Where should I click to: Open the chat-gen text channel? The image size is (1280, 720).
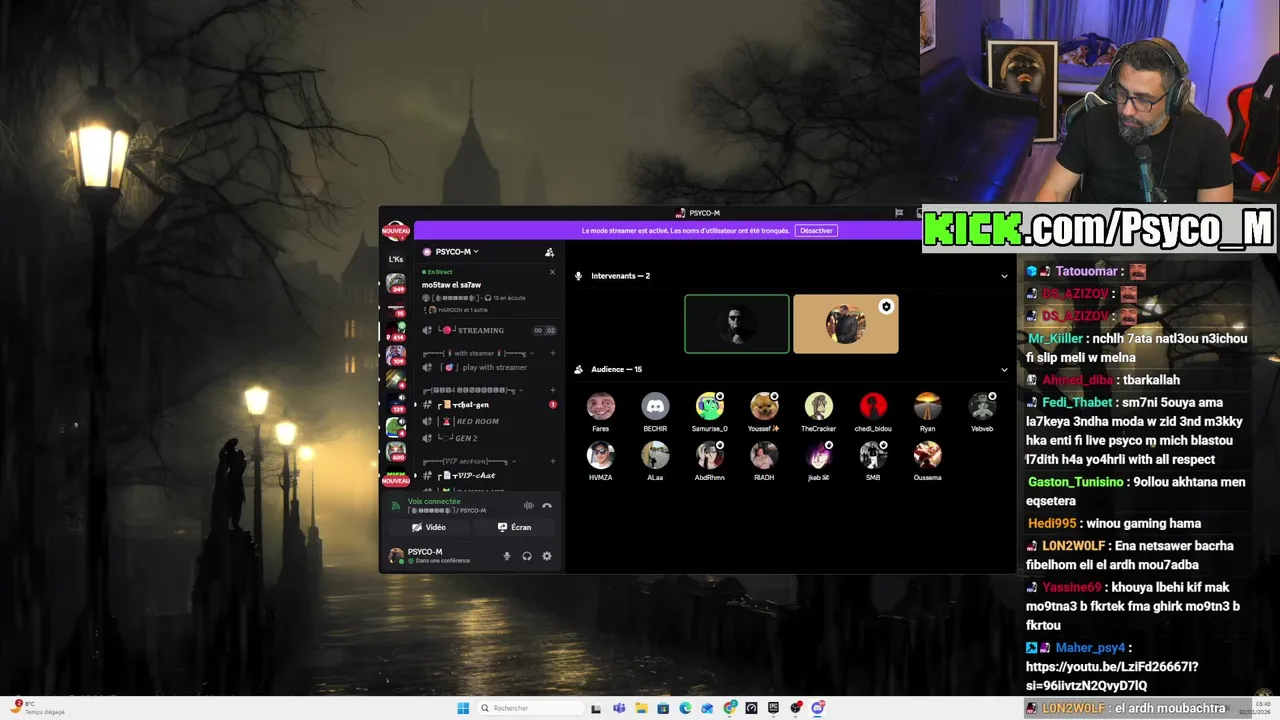[490, 405]
